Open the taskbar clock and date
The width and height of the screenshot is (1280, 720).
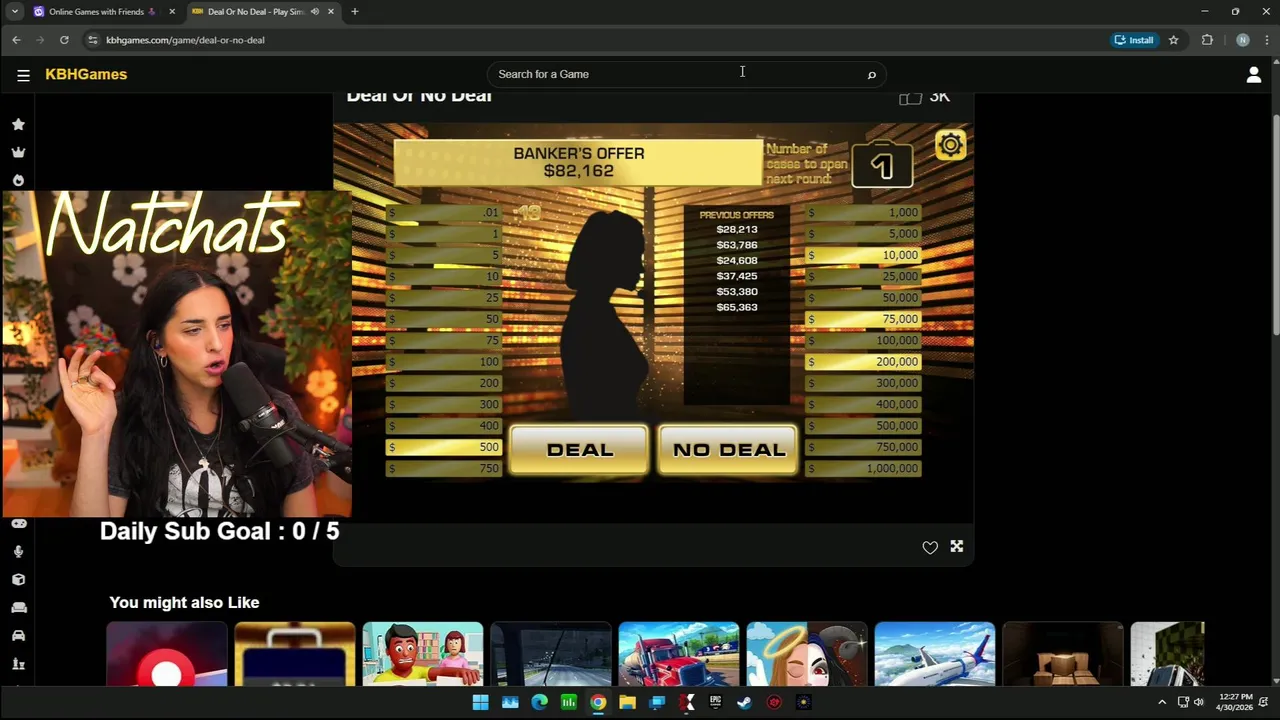tap(1233, 702)
